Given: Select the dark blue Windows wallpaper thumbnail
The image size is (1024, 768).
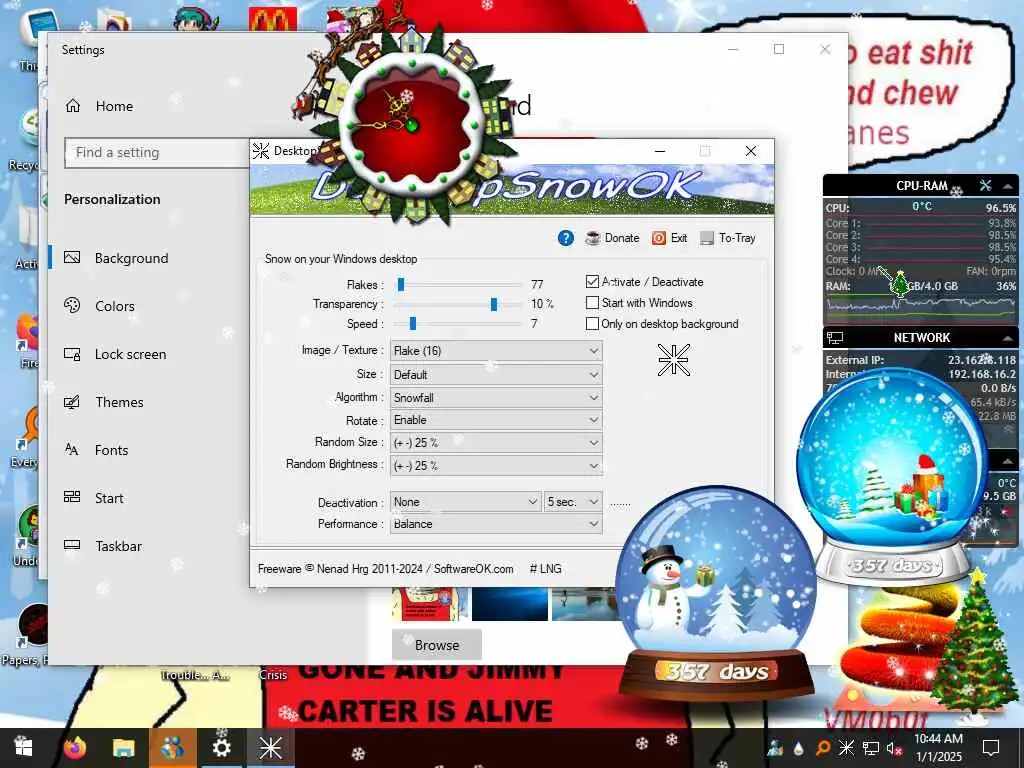Looking at the screenshot, I should point(510,604).
